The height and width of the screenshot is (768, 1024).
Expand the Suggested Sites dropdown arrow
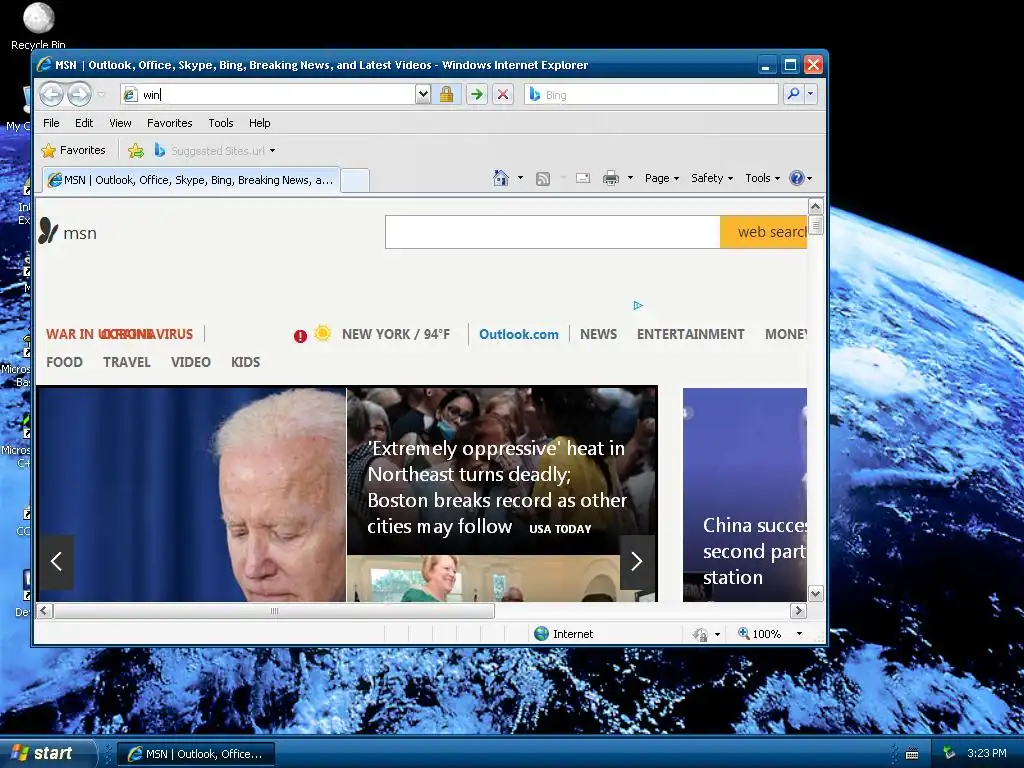point(272,151)
